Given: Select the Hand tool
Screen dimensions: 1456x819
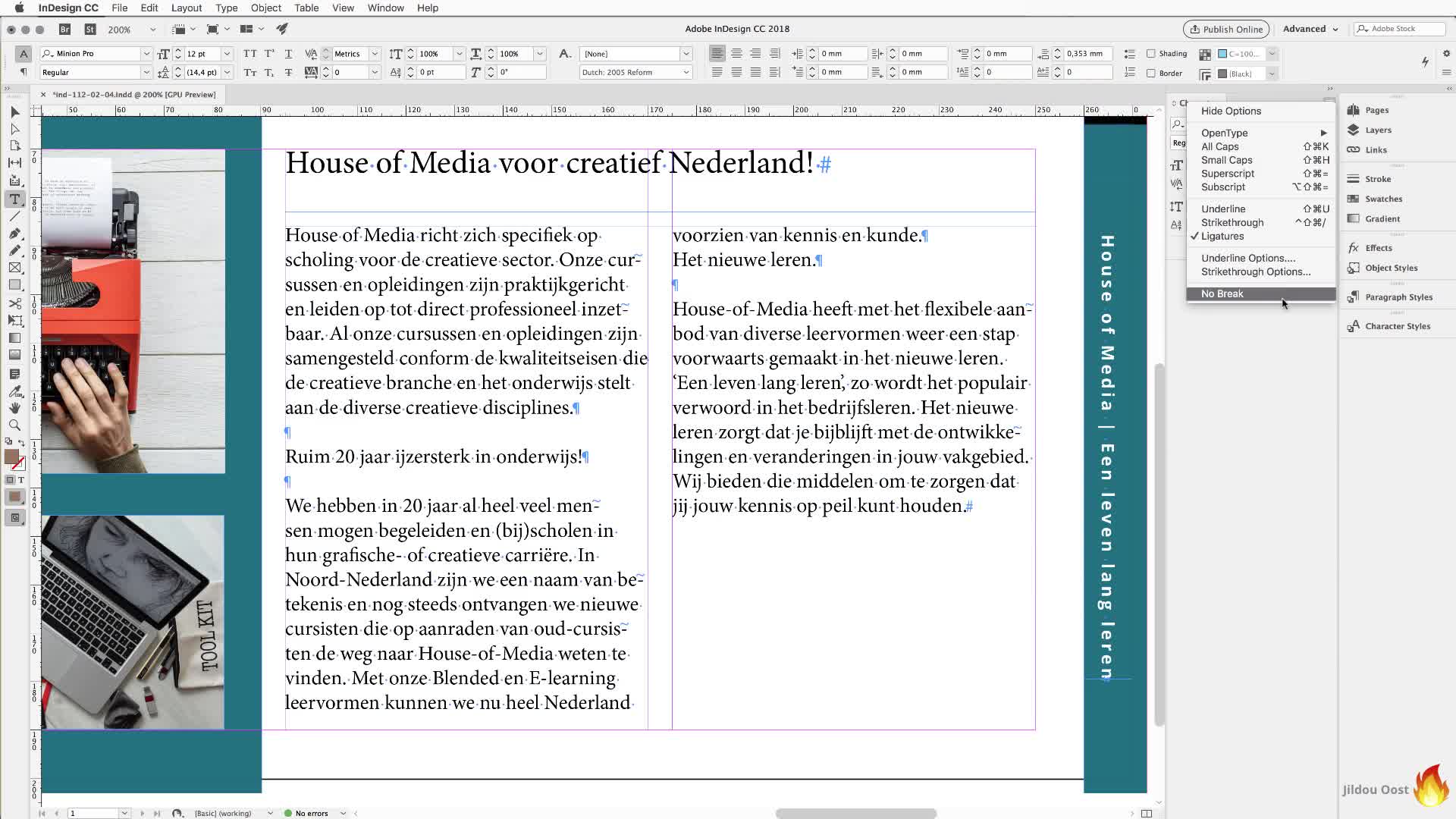Looking at the screenshot, I should (14, 408).
